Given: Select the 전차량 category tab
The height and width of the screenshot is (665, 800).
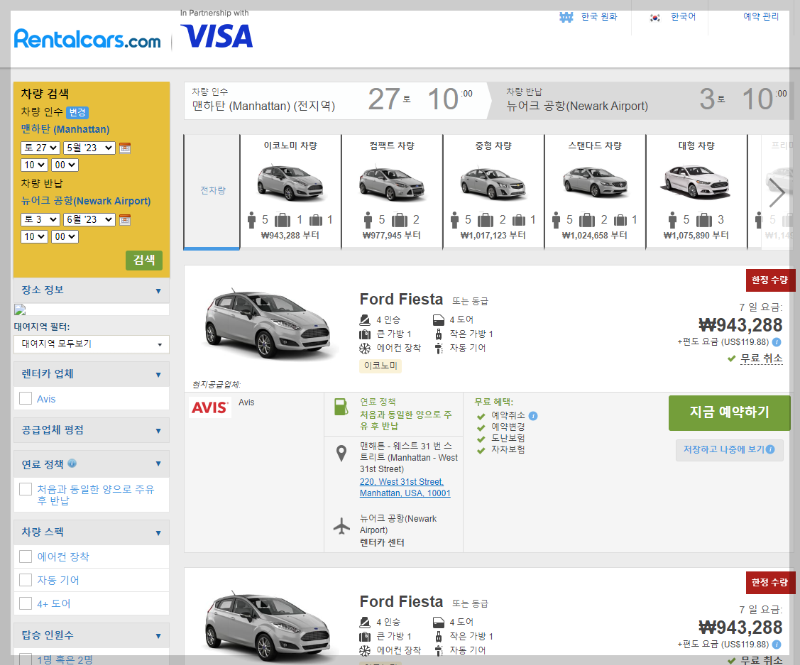Looking at the screenshot, I should [x=212, y=191].
